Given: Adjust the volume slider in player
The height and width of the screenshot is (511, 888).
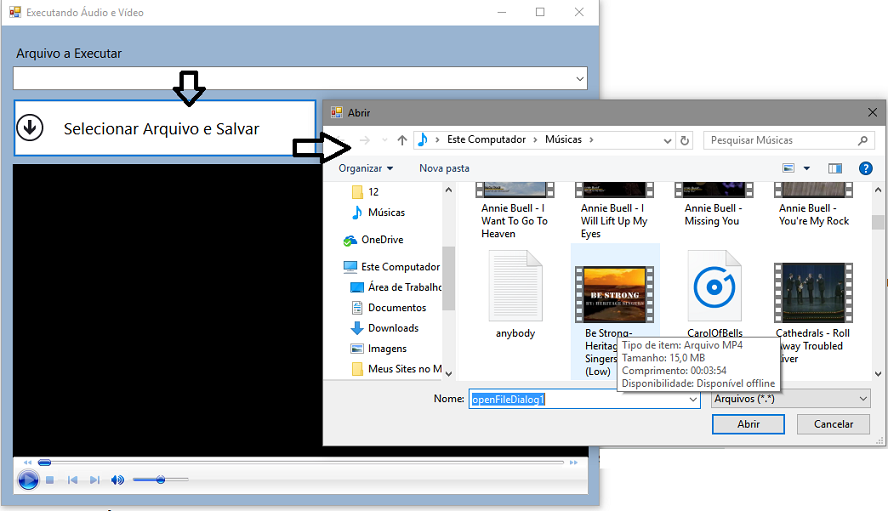Looking at the screenshot, I should pos(160,480).
